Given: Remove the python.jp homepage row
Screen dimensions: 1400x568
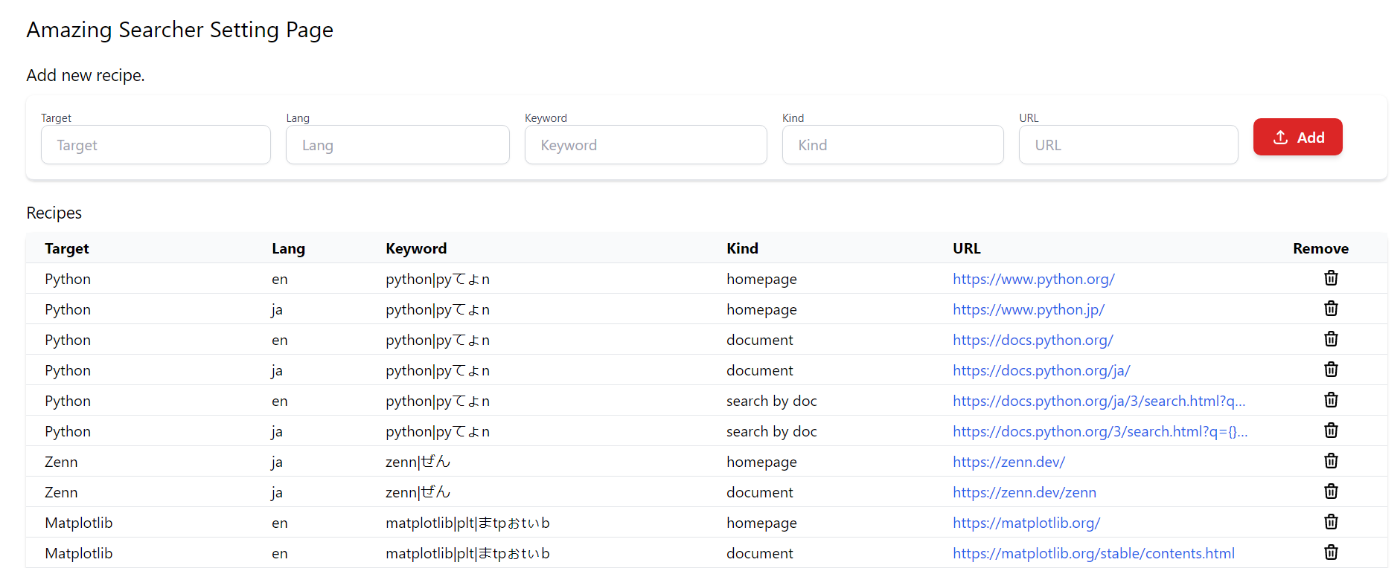Looking at the screenshot, I should [1331, 309].
